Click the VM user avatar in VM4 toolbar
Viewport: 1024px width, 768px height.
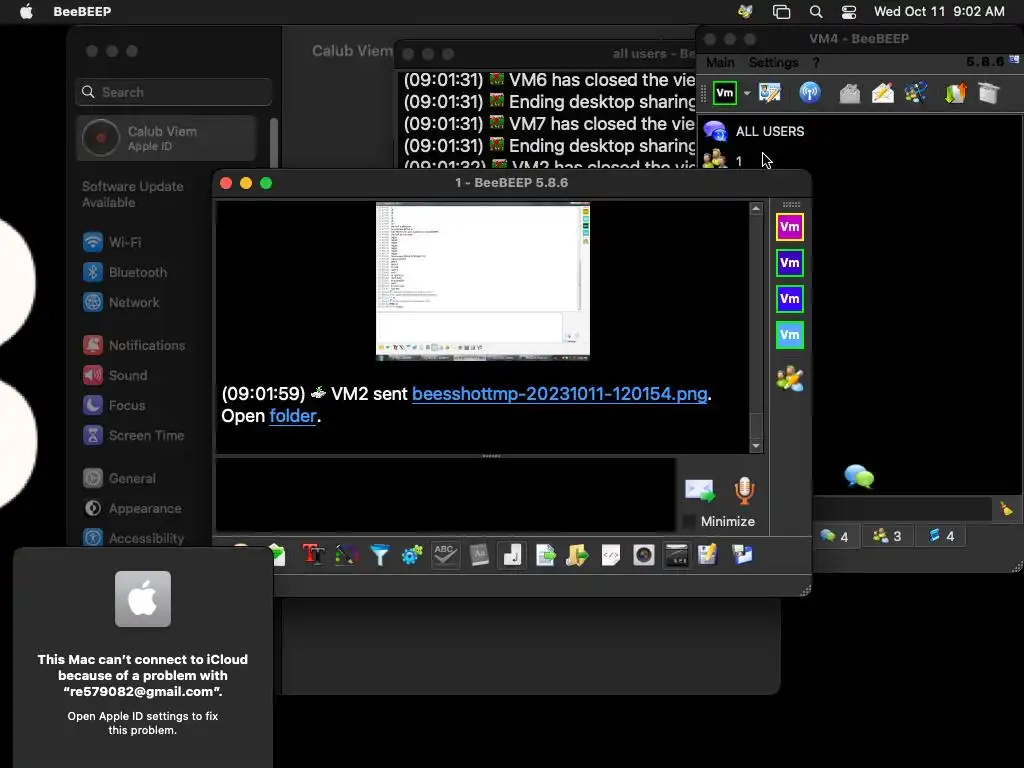[x=725, y=93]
